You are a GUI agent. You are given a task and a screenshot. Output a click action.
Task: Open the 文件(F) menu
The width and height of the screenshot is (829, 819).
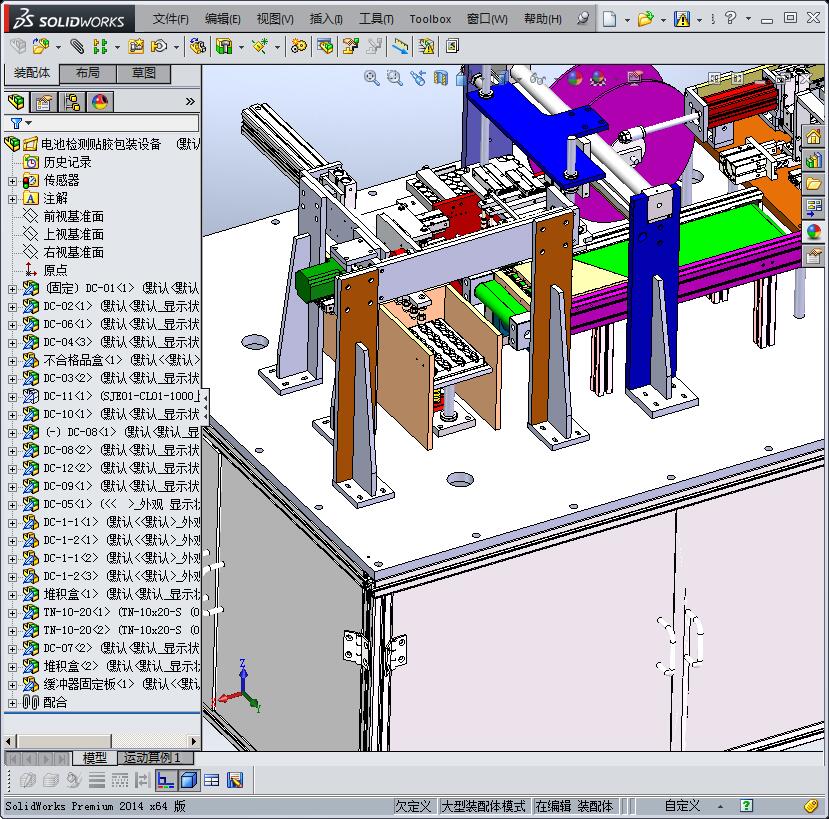(x=170, y=19)
